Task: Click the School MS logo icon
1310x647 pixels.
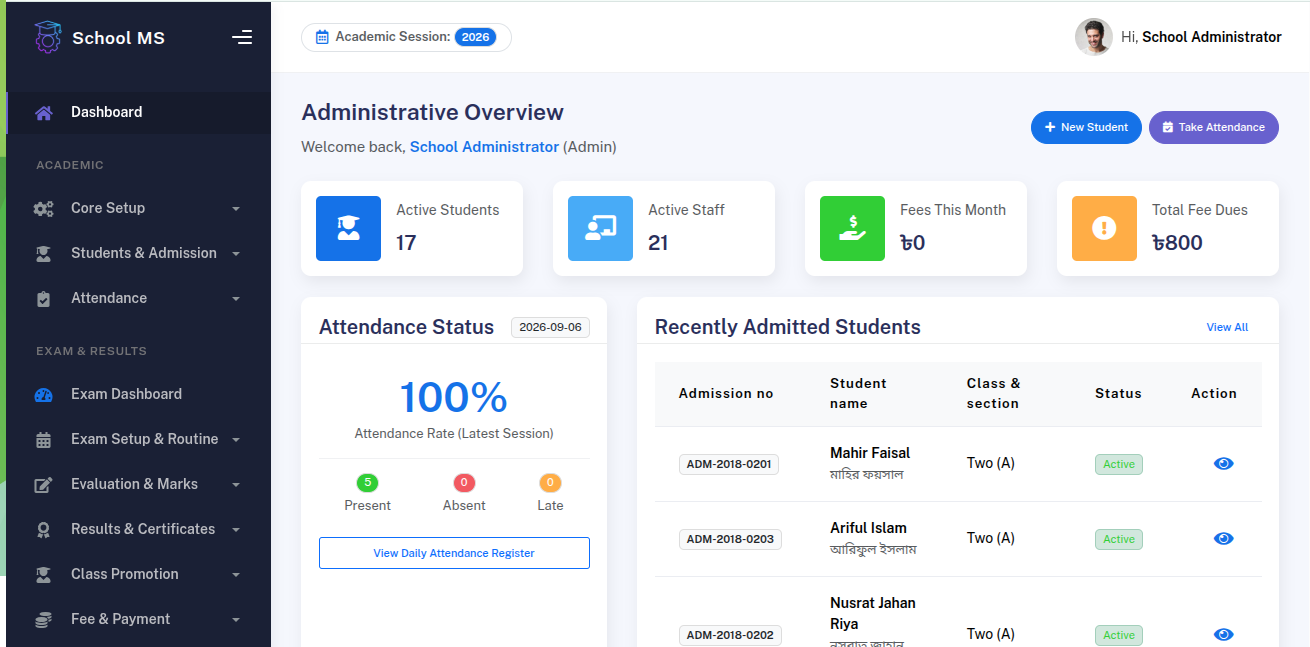Action: (x=47, y=37)
